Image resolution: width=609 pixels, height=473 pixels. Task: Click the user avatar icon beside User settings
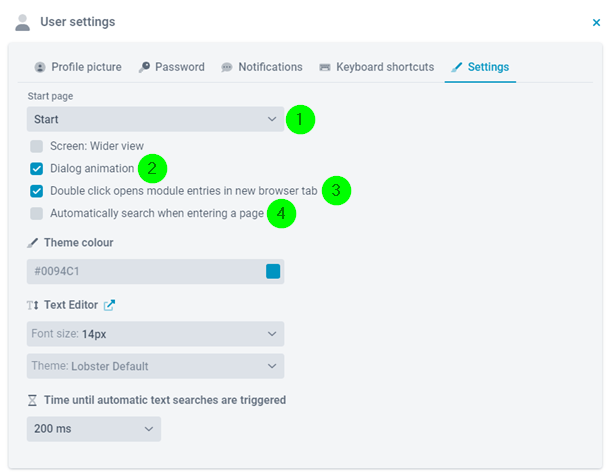coord(23,23)
